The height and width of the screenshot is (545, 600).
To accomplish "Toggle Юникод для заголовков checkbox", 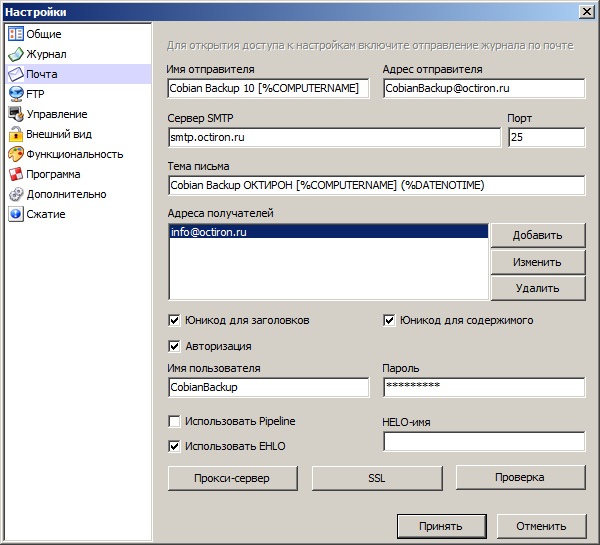I will tap(174, 320).
